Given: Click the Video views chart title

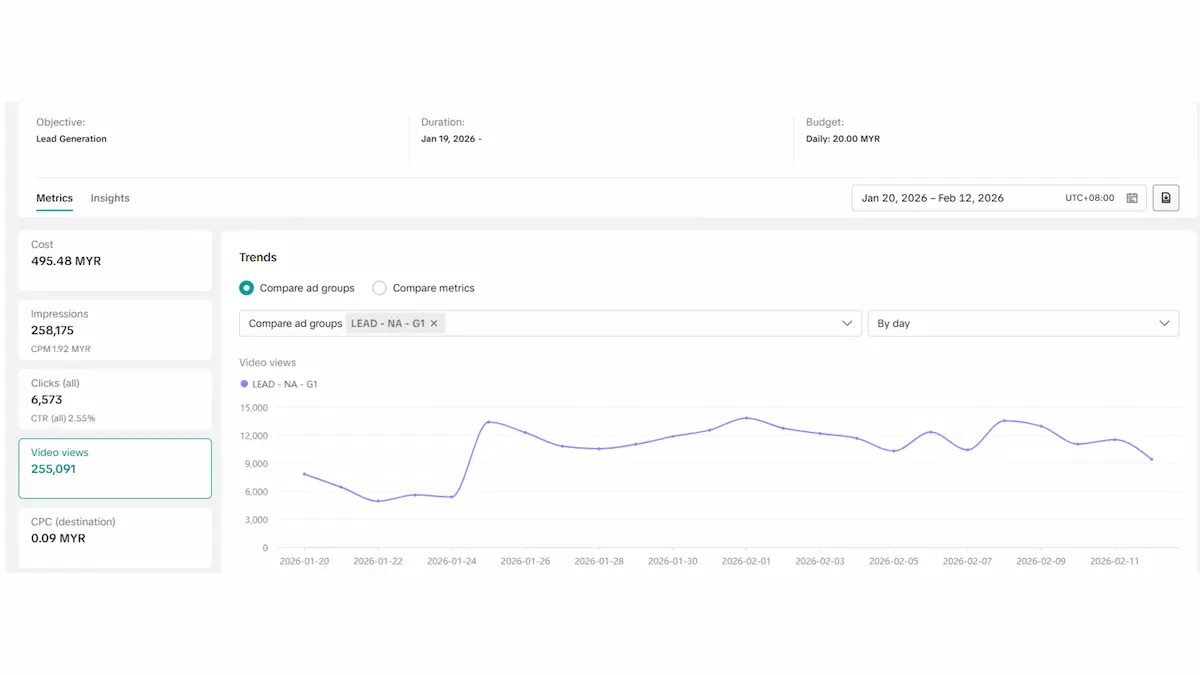Looking at the screenshot, I should pyautogui.click(x=268, y=363).
